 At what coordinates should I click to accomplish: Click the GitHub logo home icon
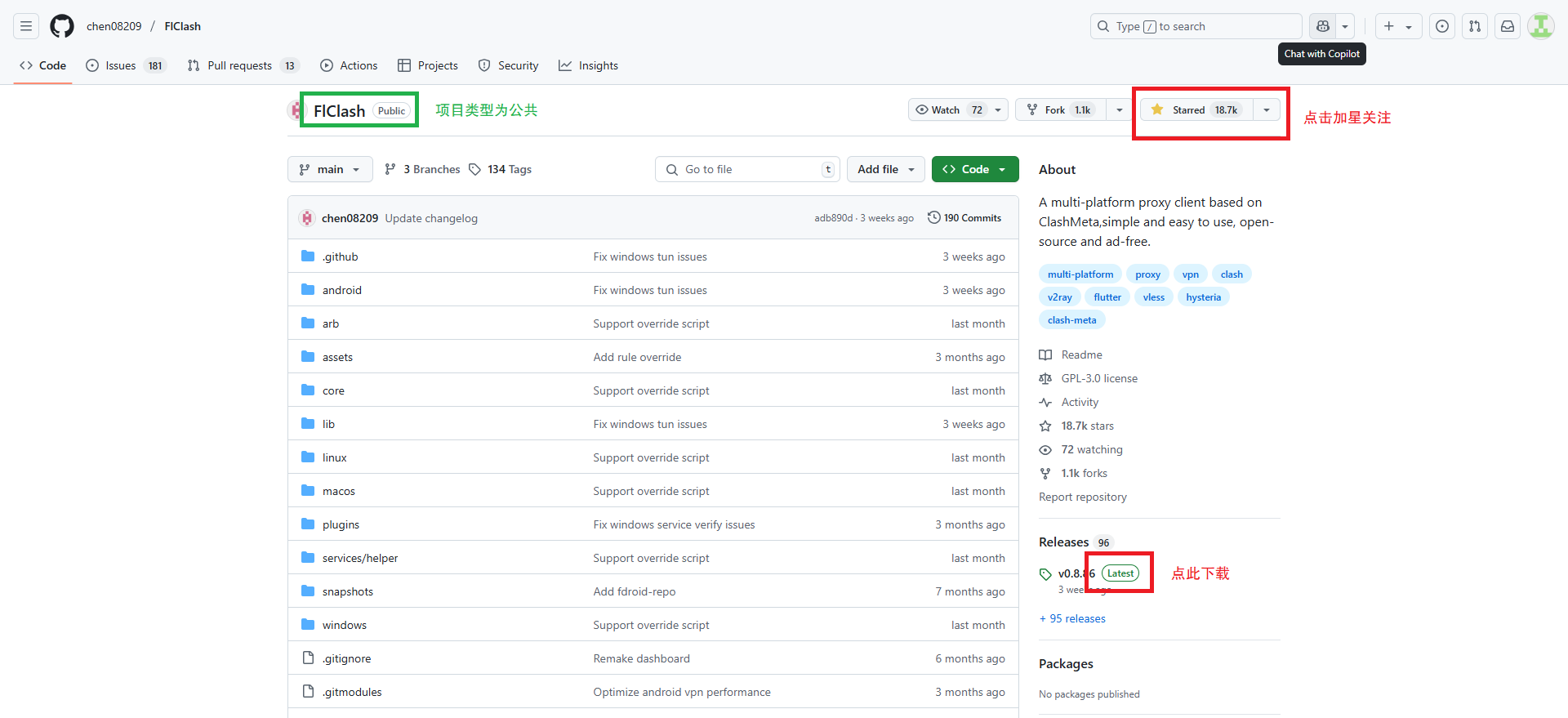pyautogui.click(x=62, y=26)
